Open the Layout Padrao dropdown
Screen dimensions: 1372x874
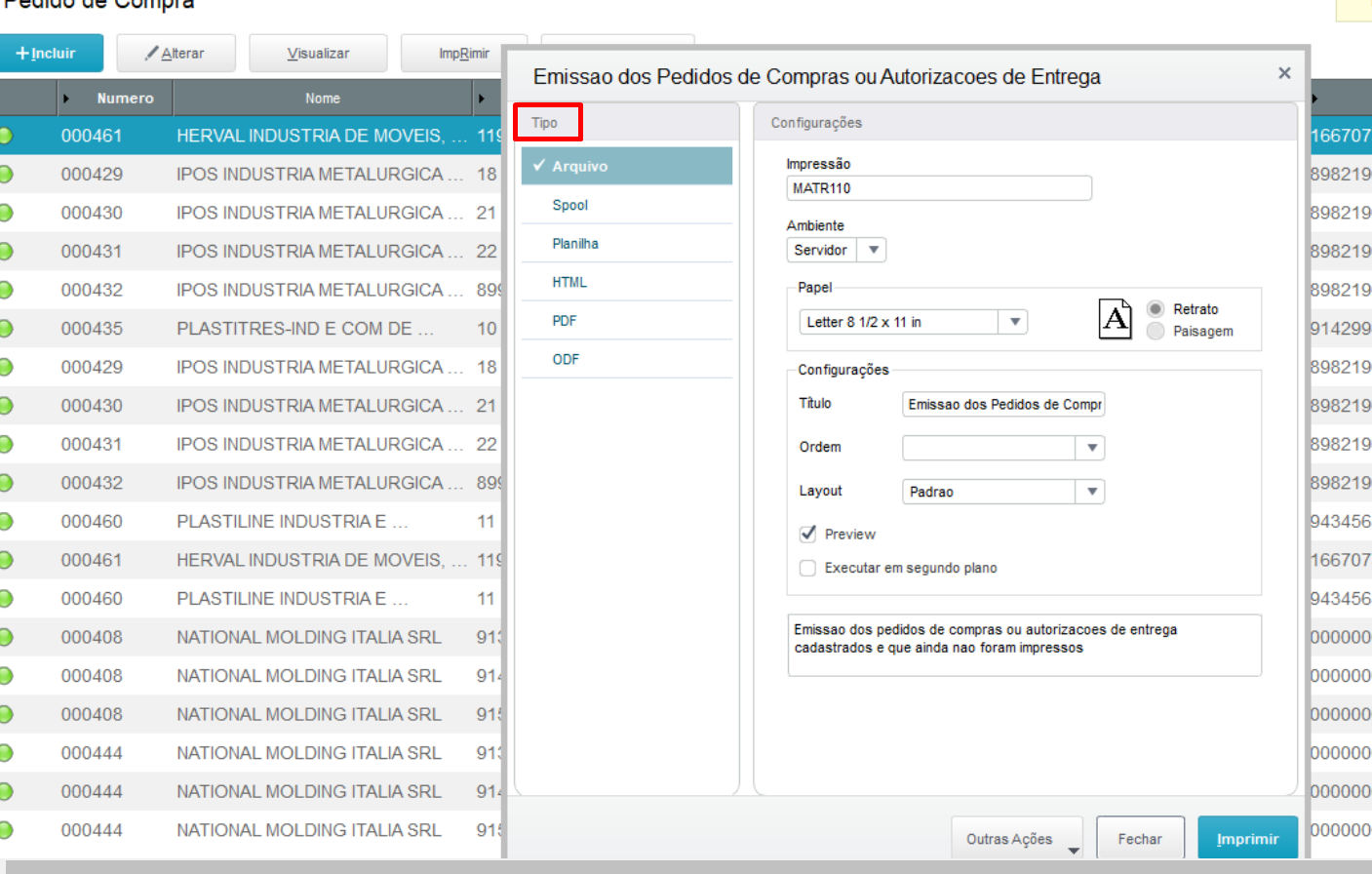tap(1003, 492)
